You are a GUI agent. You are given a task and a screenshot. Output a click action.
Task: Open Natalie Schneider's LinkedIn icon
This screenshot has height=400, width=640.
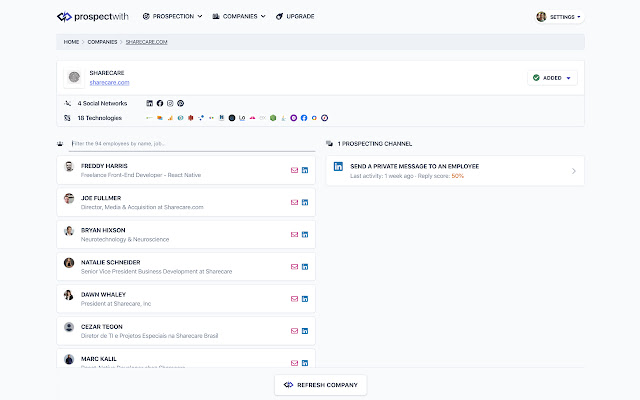[x=305, y=267]
